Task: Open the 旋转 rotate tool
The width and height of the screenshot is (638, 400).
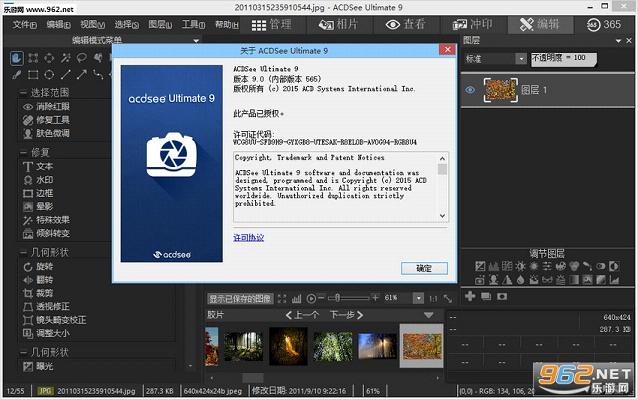Action: click(38, 267)
